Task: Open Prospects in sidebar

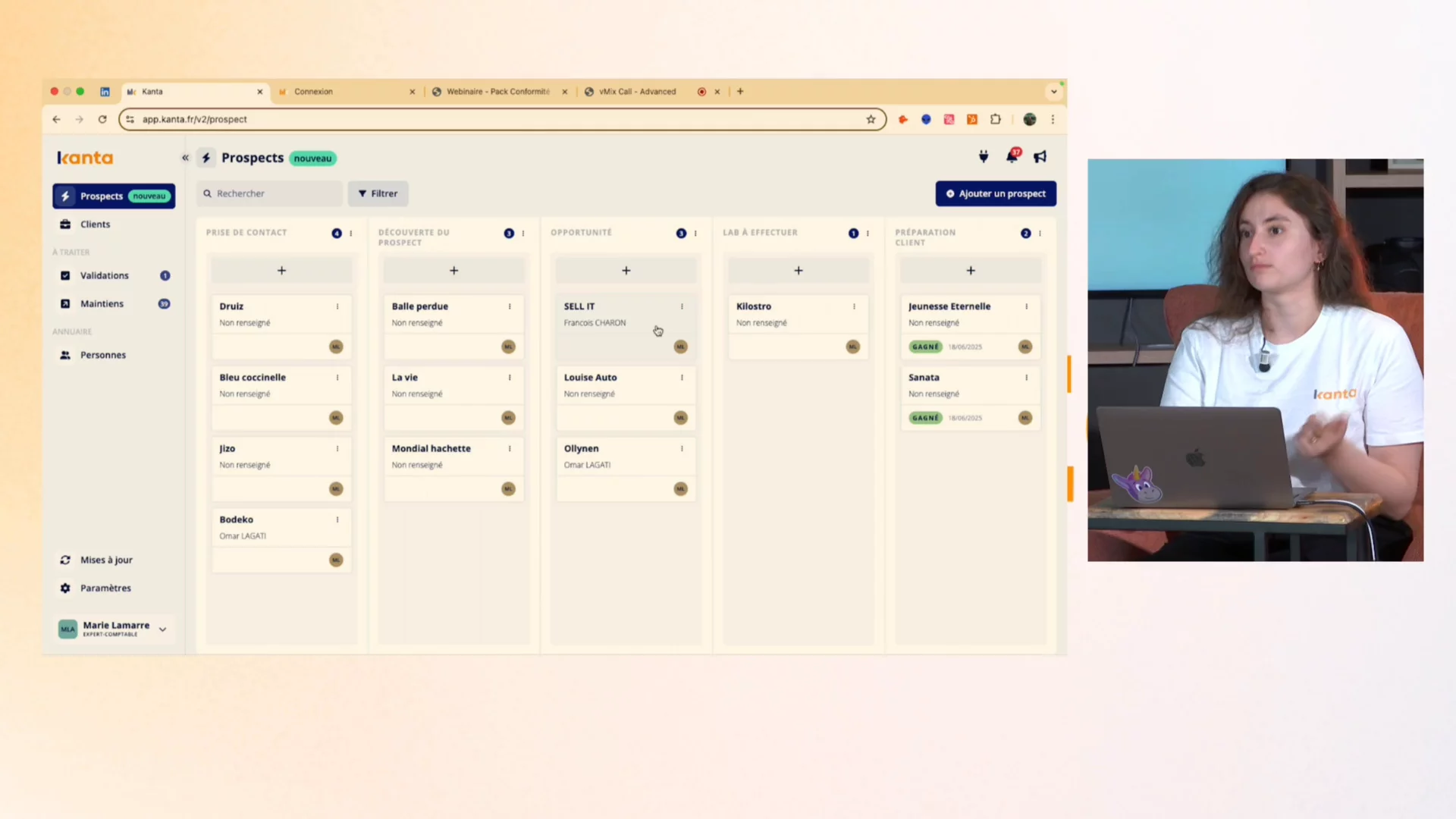Action: 114,196
